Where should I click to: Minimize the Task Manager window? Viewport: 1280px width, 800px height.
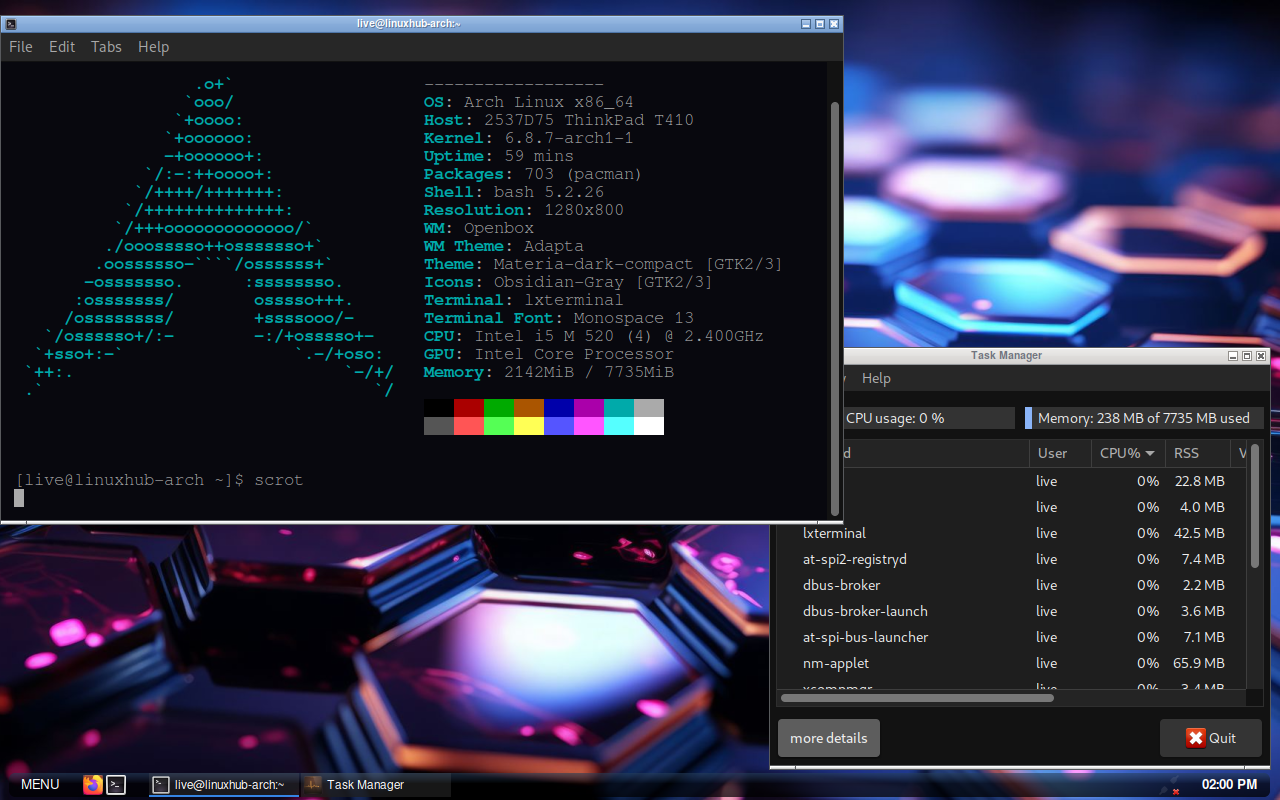[1233, 356]
